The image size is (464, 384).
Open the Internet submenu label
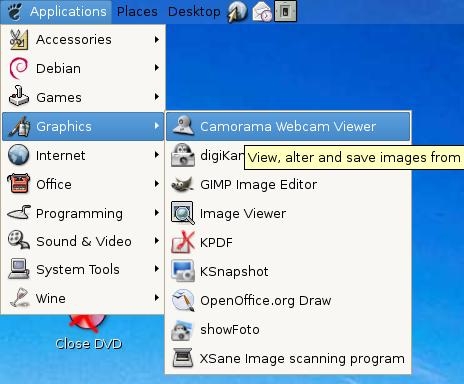pos(60,155)
